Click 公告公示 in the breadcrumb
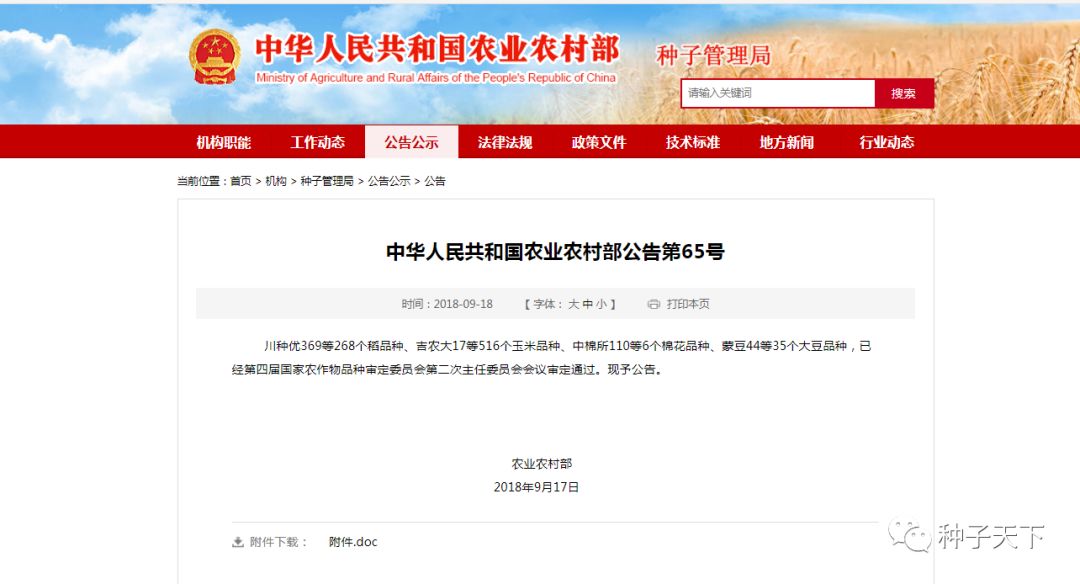 coord(389,181)
